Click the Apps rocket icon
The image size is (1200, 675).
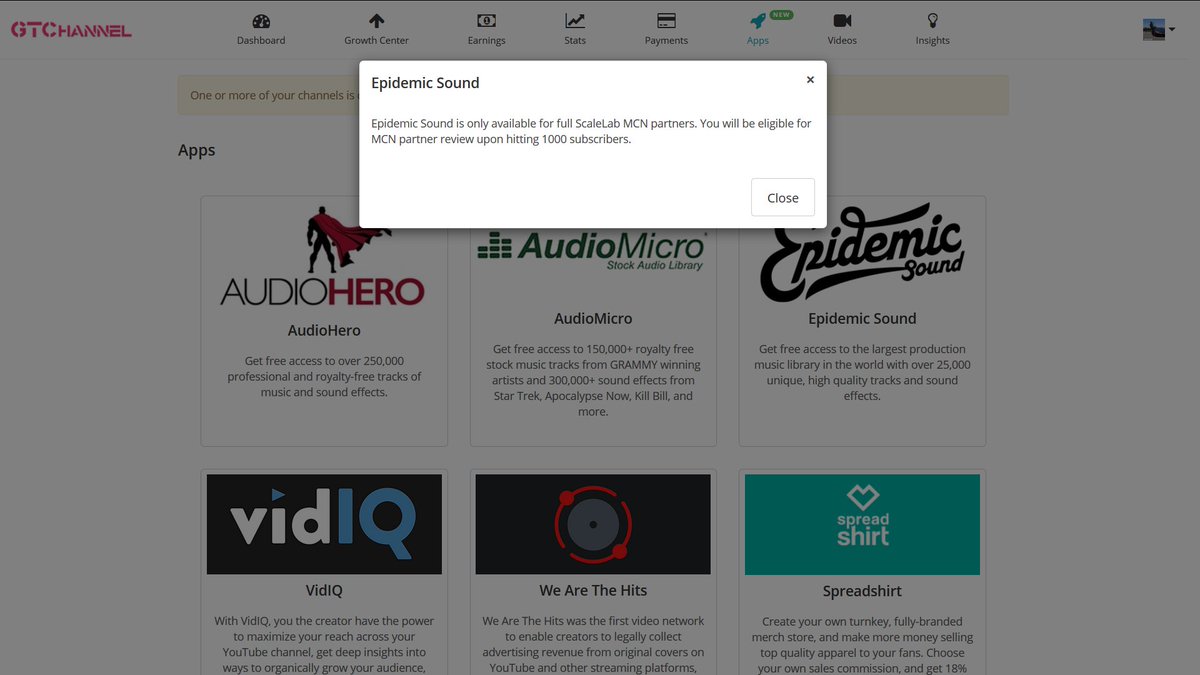tap(758, 21)
